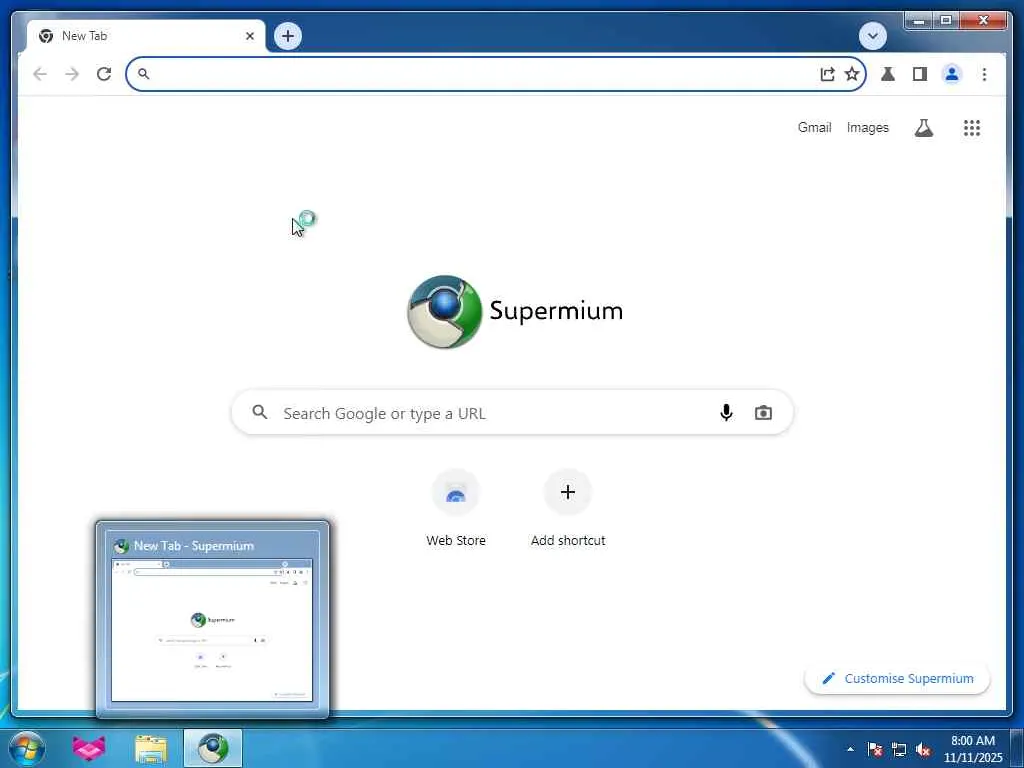Open Windows Explorer from taskbar
This screenshot has width=1024, height=768.
point(151,748)
